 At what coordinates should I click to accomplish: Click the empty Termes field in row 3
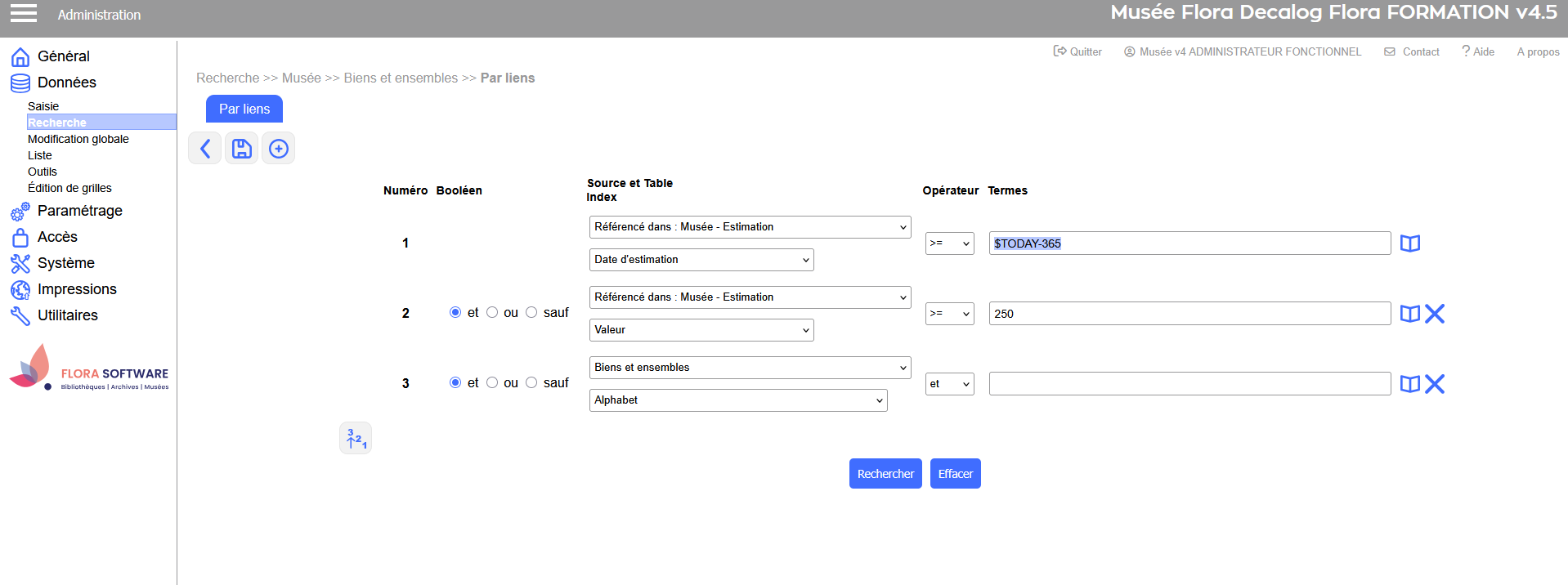point(1189,384)
